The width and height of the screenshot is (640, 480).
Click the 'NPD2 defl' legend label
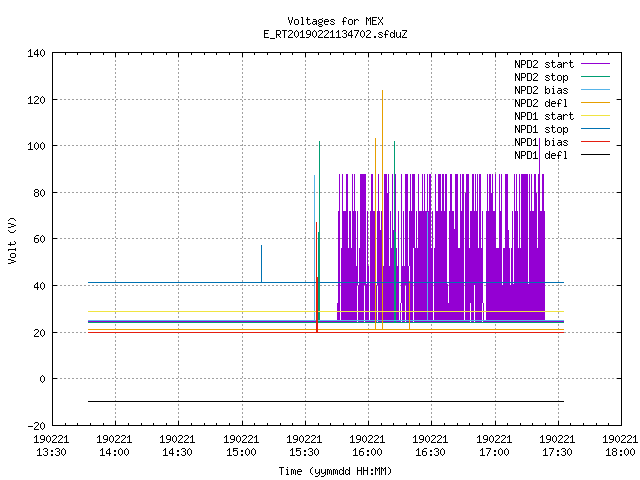[541, 103]
